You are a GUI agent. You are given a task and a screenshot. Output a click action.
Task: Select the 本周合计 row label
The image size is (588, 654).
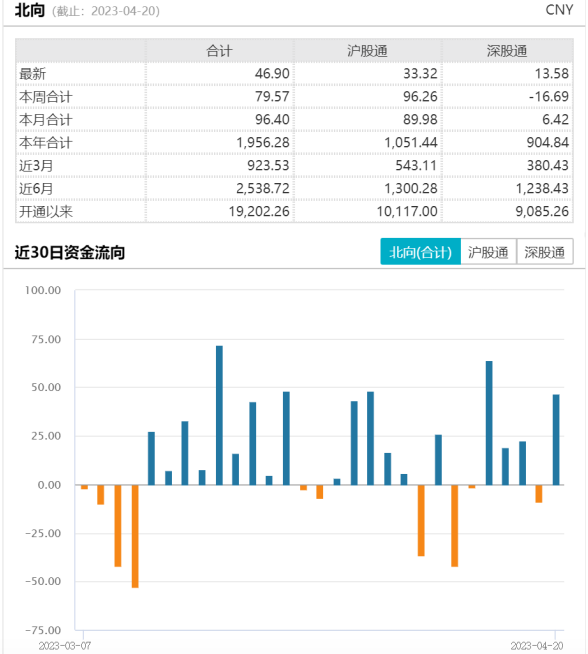(x=46, y=97)
